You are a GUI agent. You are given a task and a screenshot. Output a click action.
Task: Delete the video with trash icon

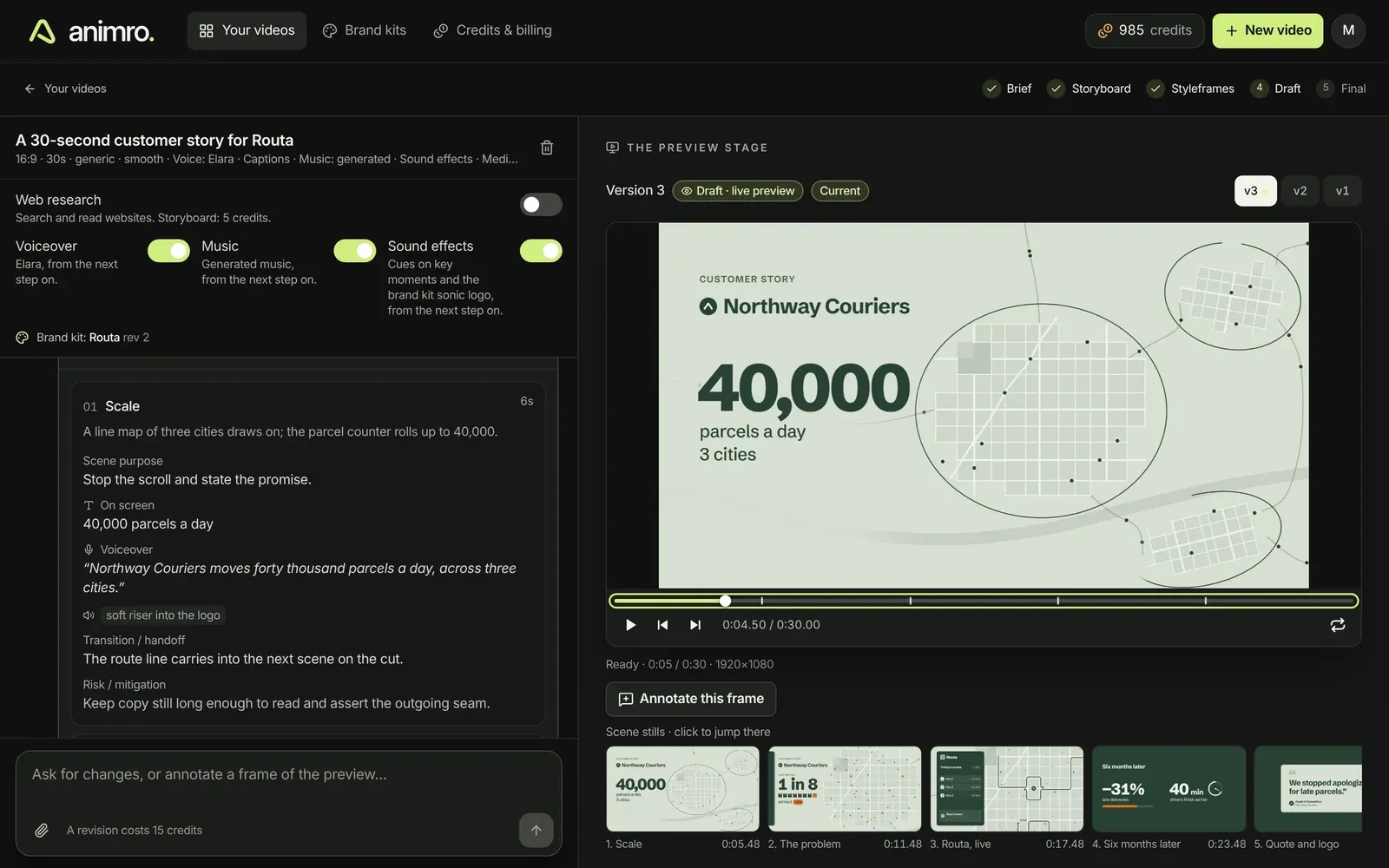point(547,148)
